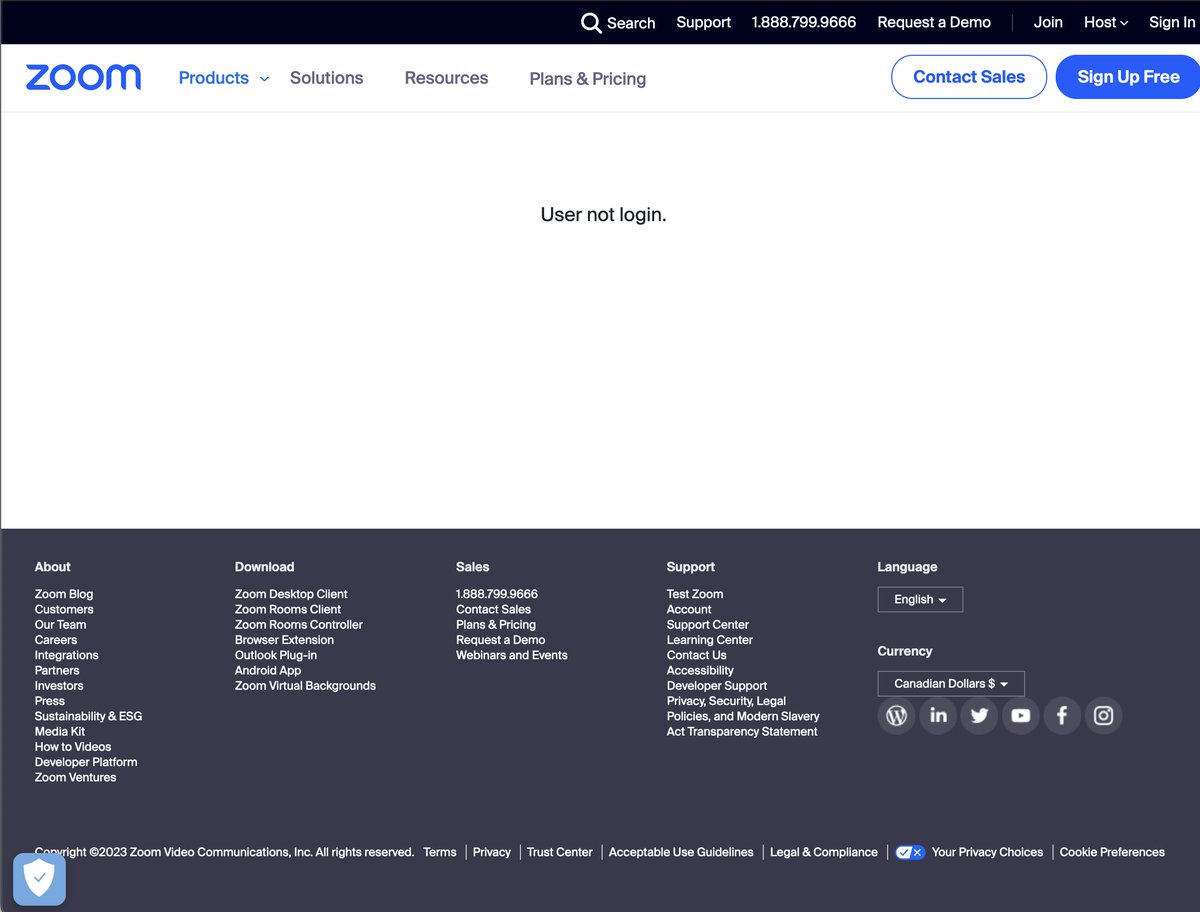
Task: Click Sign In in the top bar
Action: pos(1171,22)
